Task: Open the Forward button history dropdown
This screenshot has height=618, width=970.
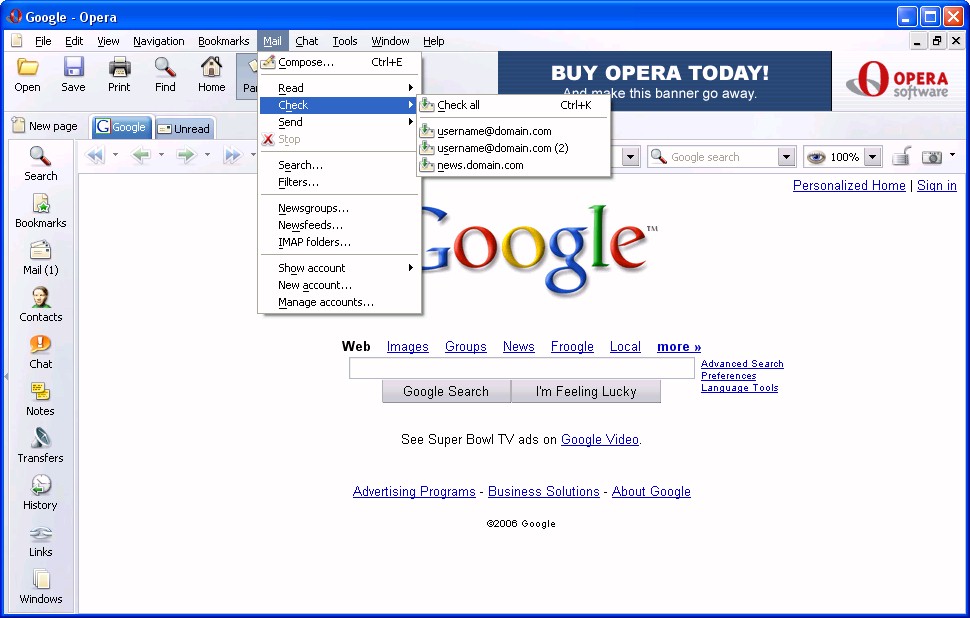Action: pyautogui.click(x=207, y=155)
